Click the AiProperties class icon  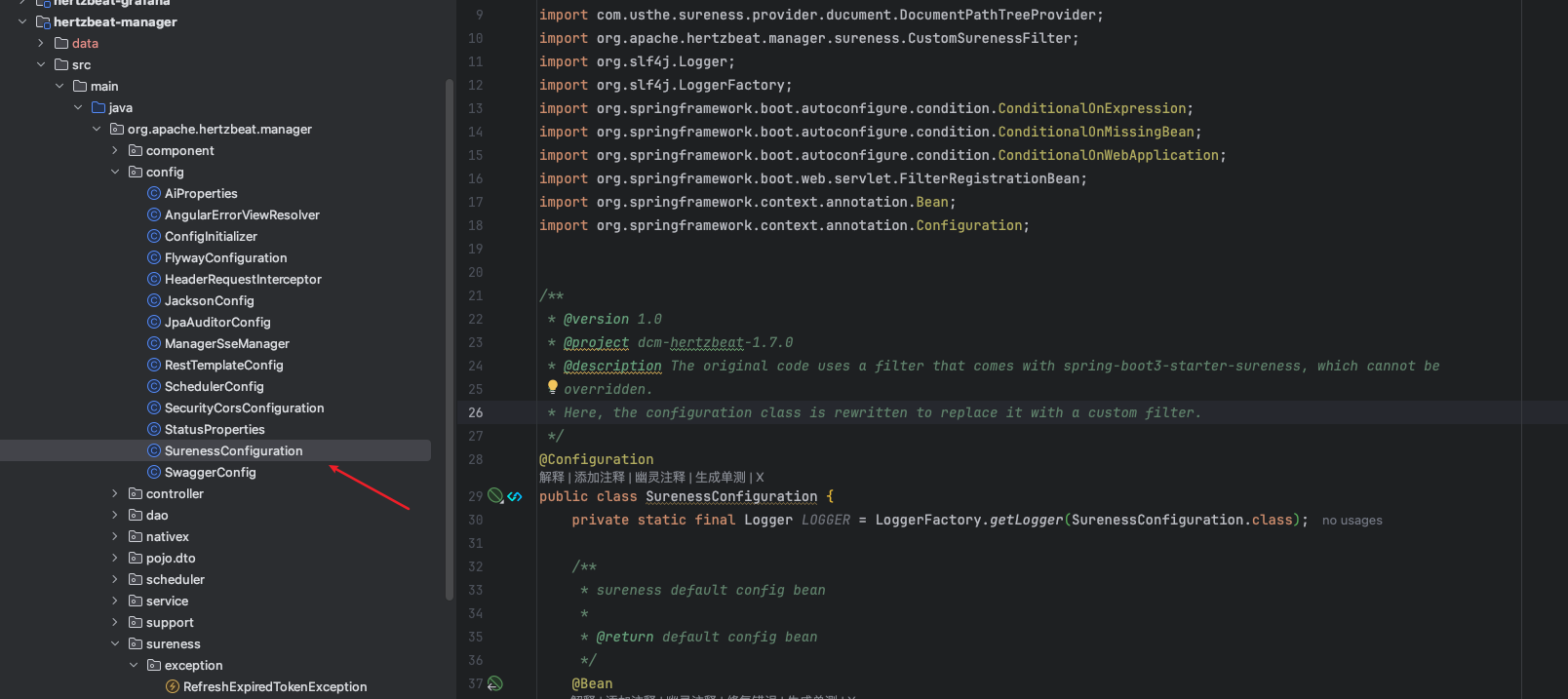(154, 193)
